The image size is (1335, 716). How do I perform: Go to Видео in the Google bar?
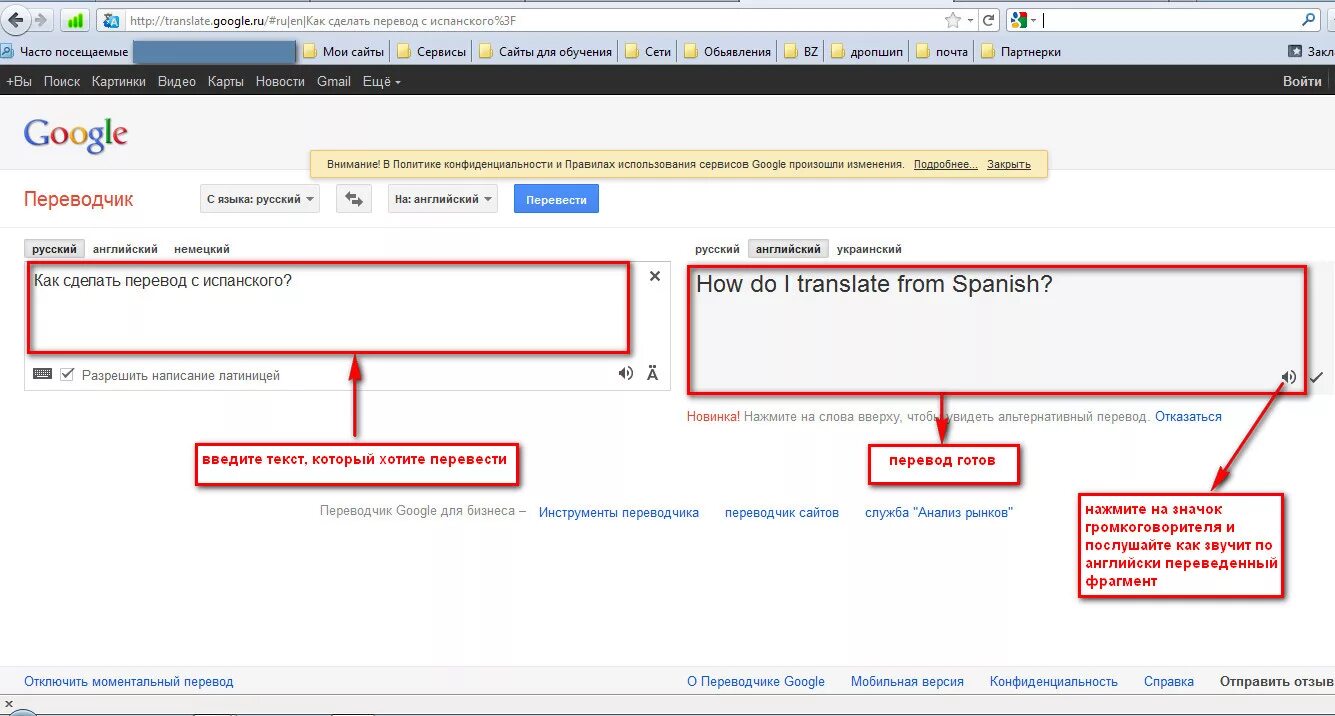coord(177,81)
